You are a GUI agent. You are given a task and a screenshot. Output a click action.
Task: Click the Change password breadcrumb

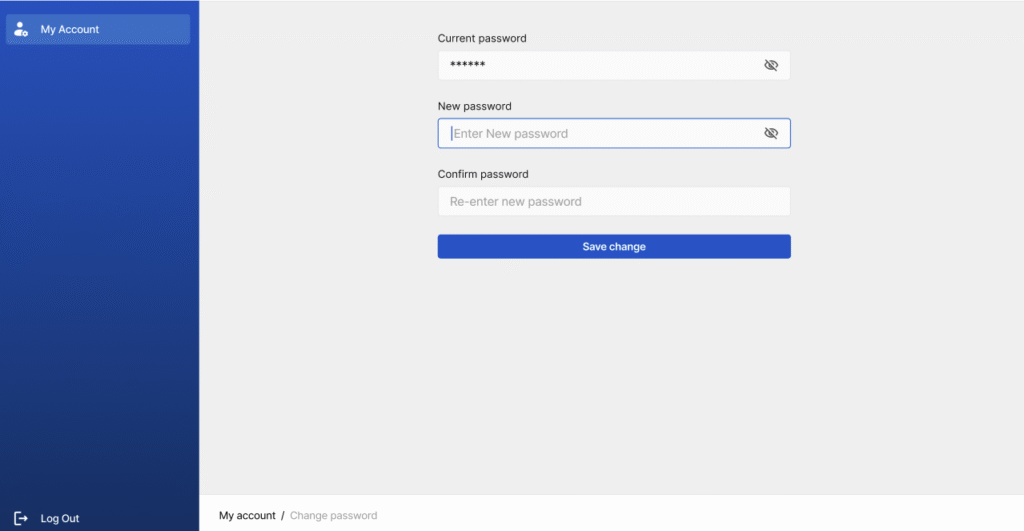(333, 515)
